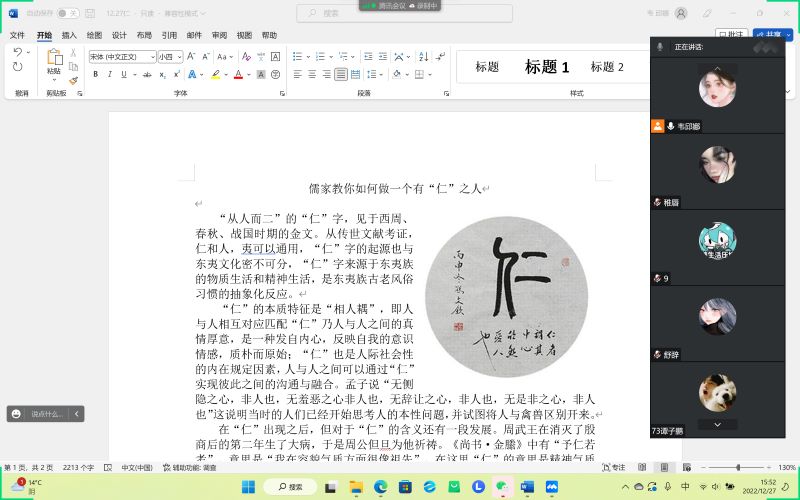Click the italic formatting icon
The width and height of the screenshot is (800, 500).
110,74
